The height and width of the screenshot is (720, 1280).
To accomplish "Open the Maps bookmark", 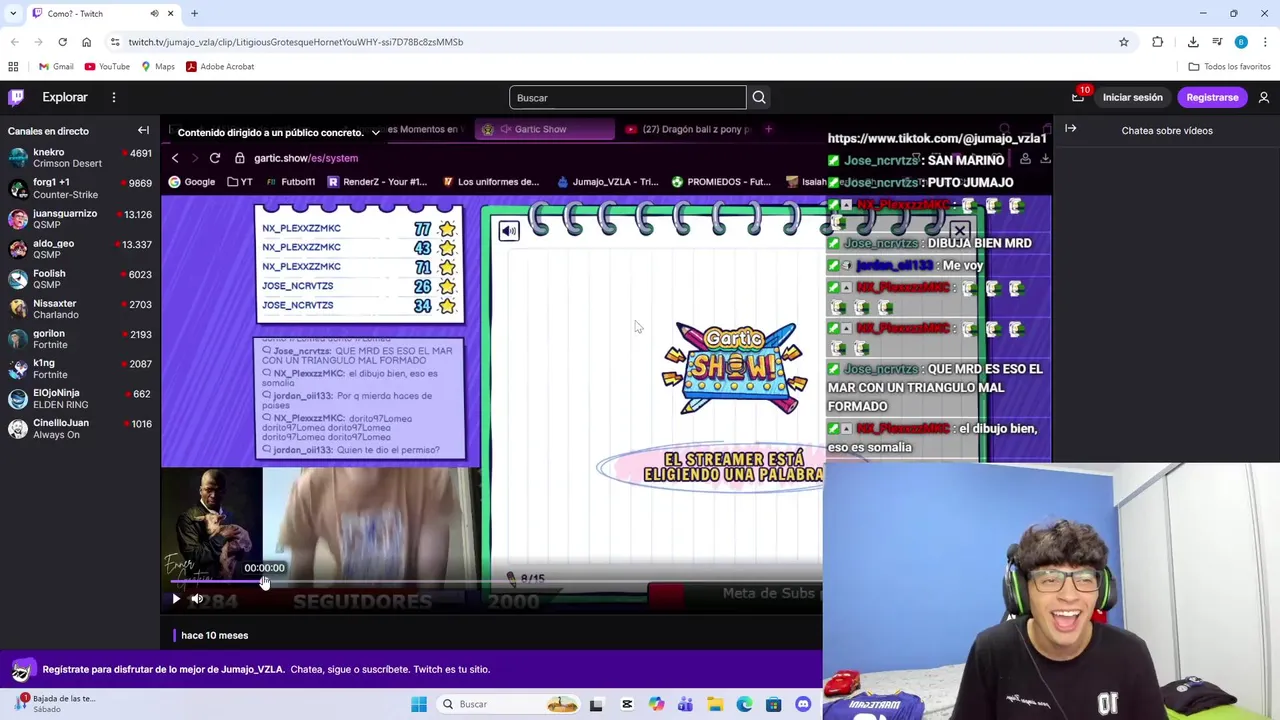I will [158, 66].
